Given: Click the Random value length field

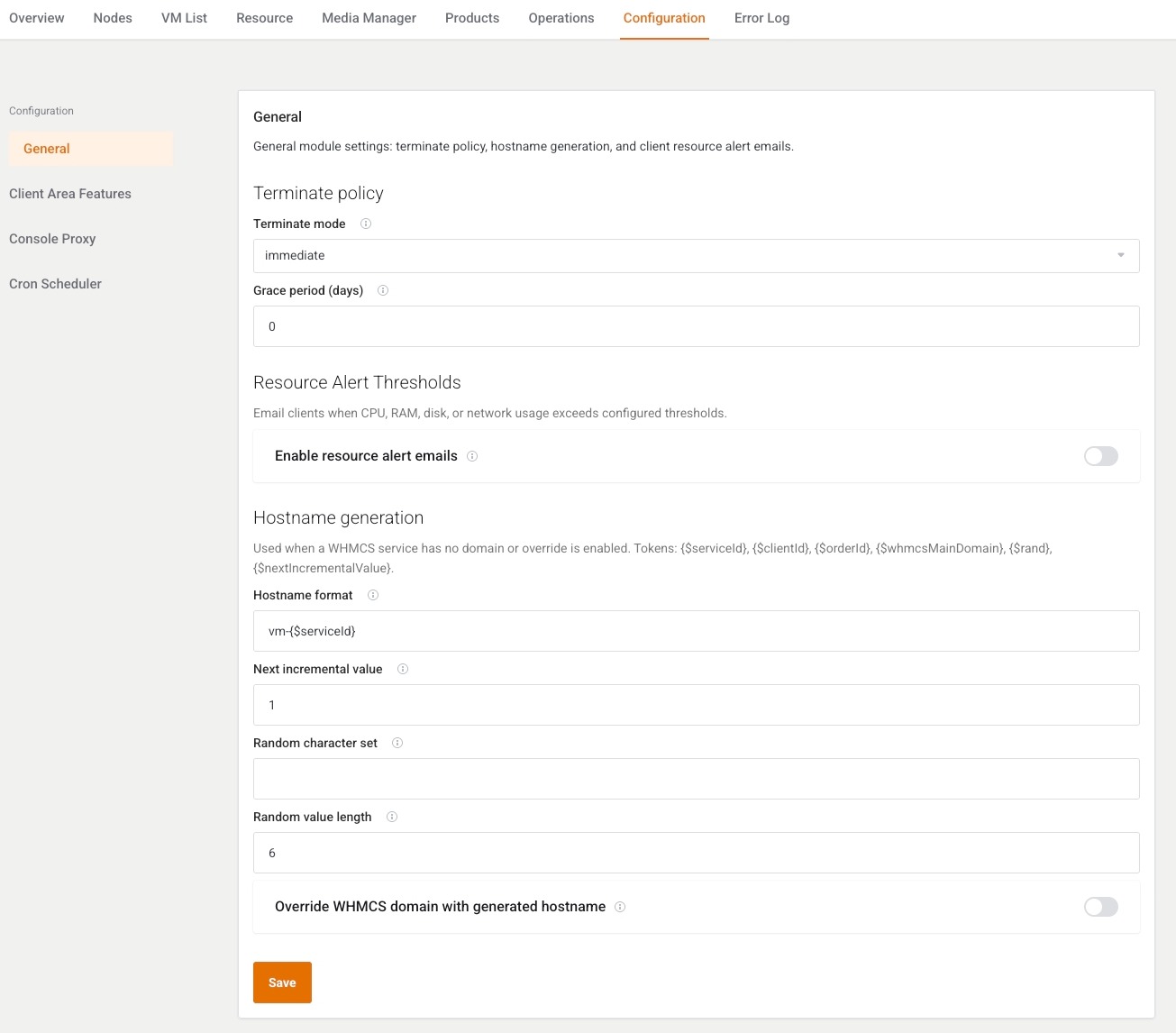Looking at the screenshot, I should 696,853.
